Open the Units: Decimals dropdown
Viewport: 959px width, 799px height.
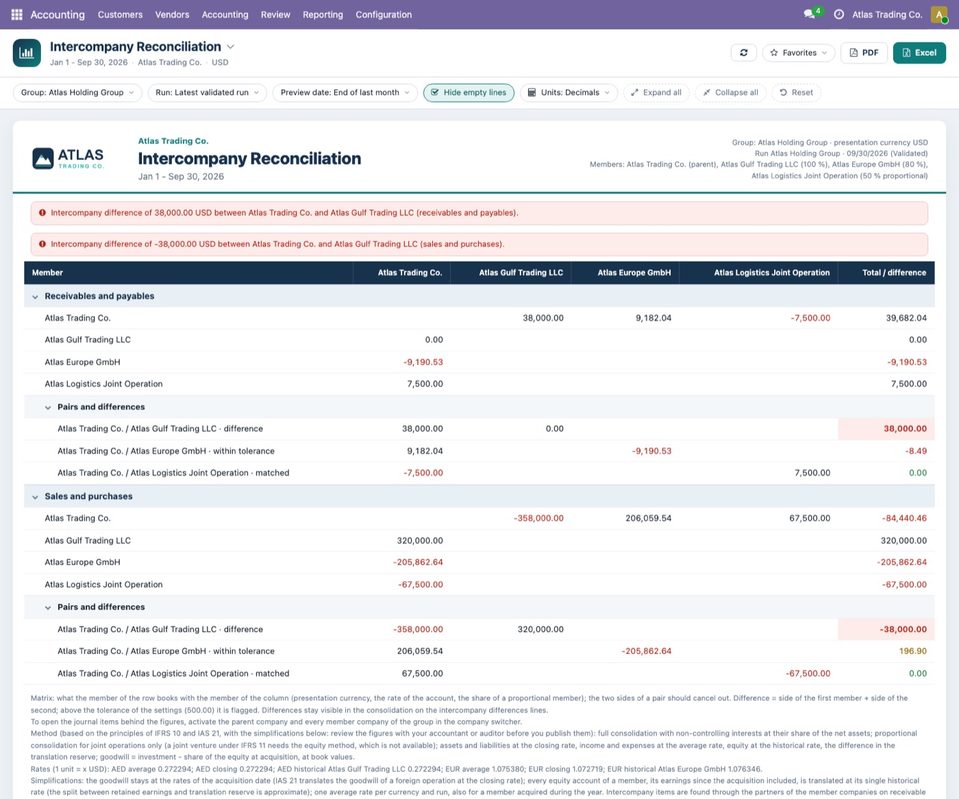[x=569, y=92]
